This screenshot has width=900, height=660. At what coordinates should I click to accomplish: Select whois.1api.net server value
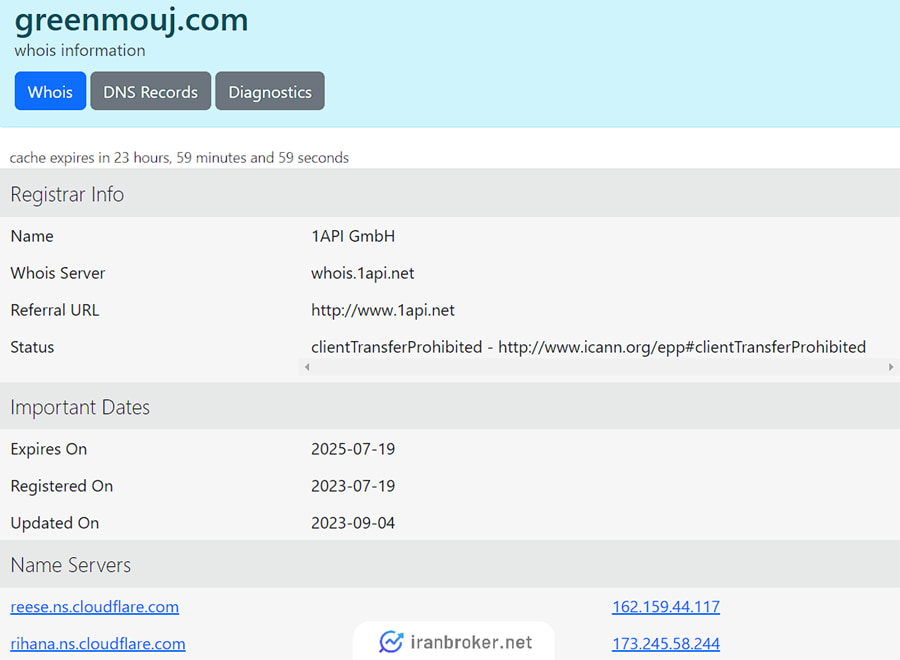(x=363, y=273)
